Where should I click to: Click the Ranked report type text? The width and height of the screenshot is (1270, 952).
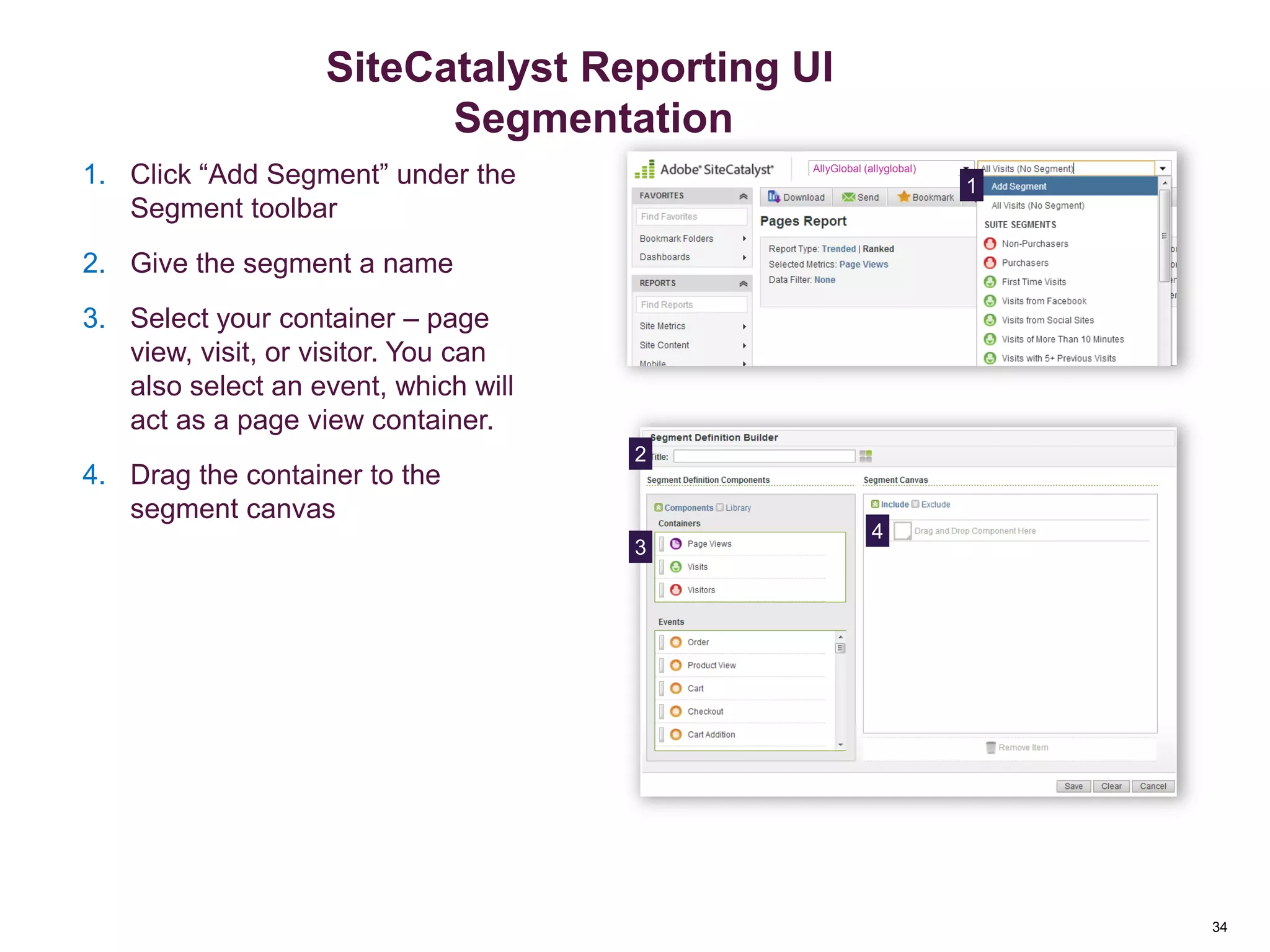point(878,249)
